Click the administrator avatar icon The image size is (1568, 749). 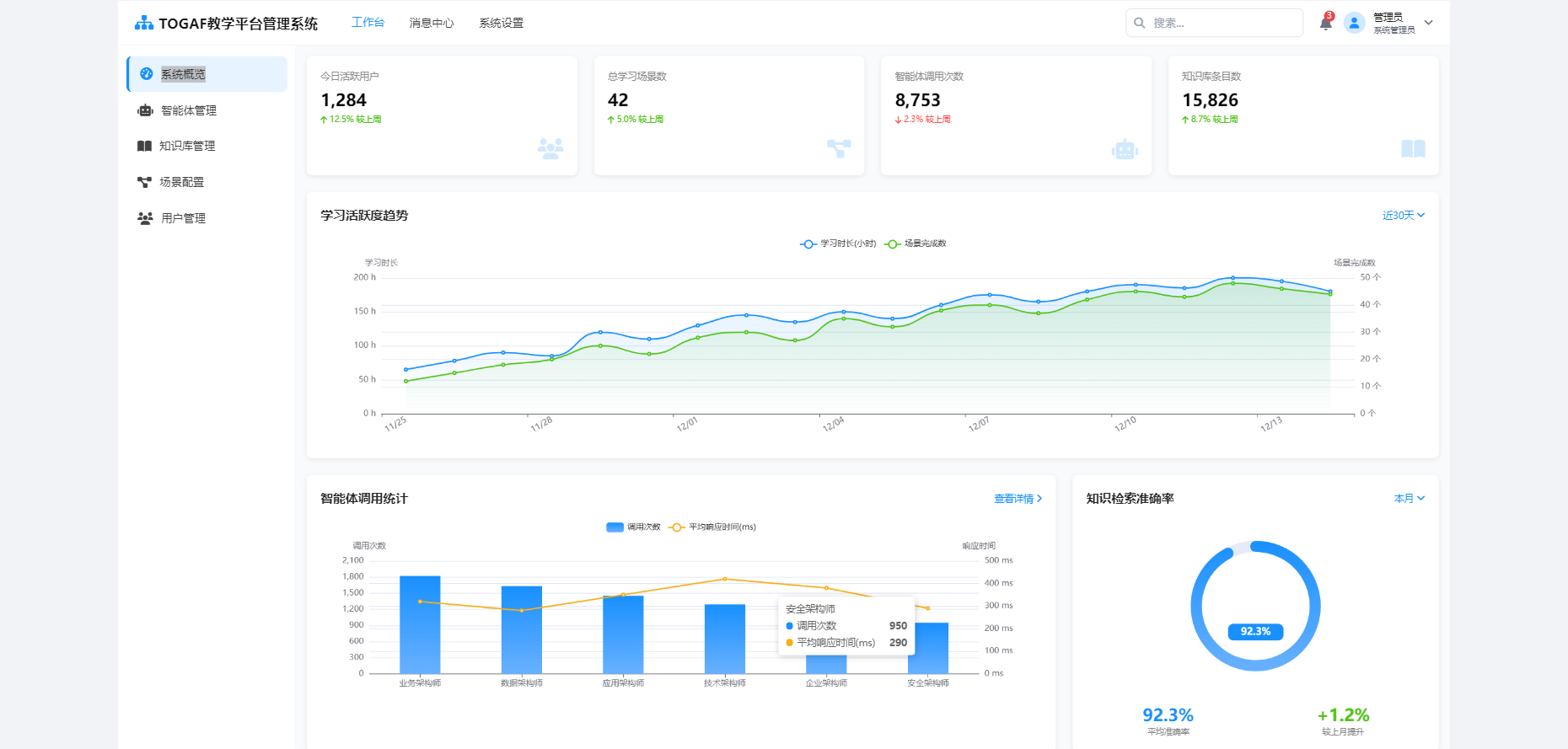click(x=1355, y=23)
